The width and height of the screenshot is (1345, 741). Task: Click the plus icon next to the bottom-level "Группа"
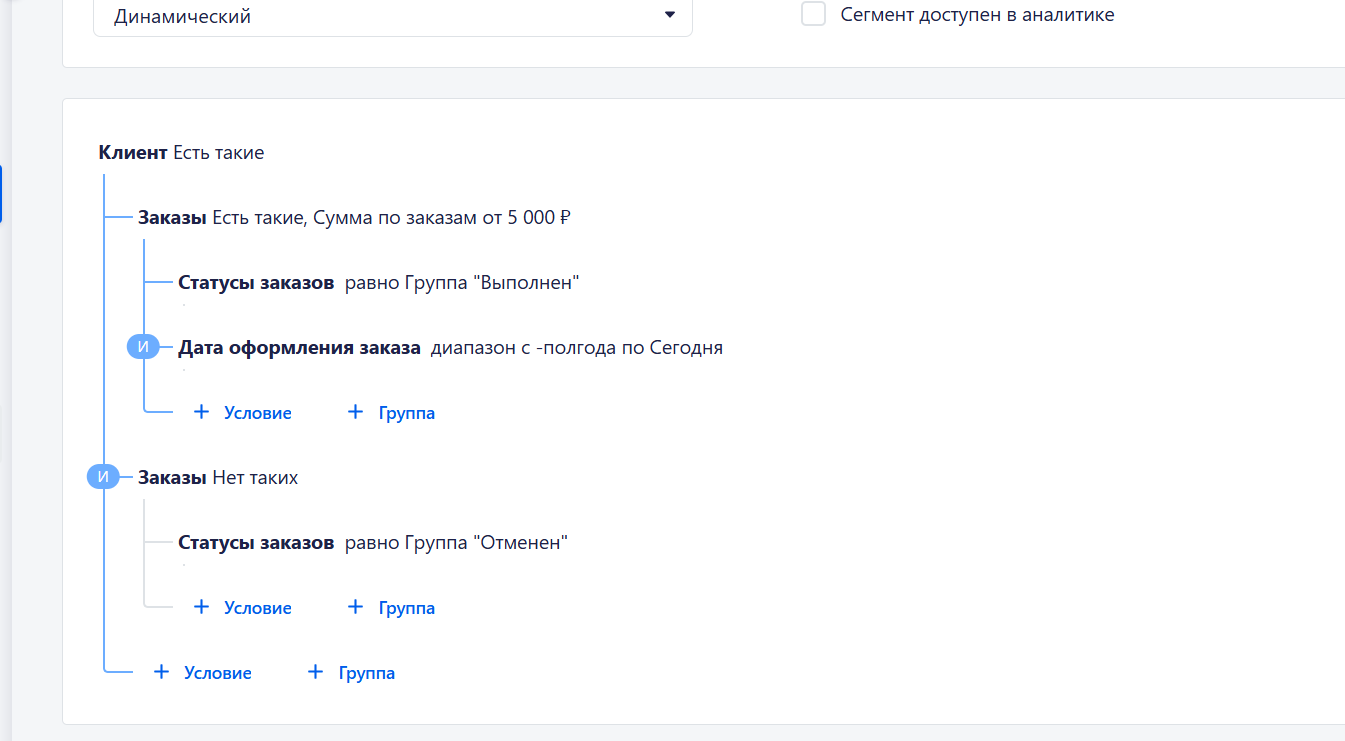coord(316,671)
